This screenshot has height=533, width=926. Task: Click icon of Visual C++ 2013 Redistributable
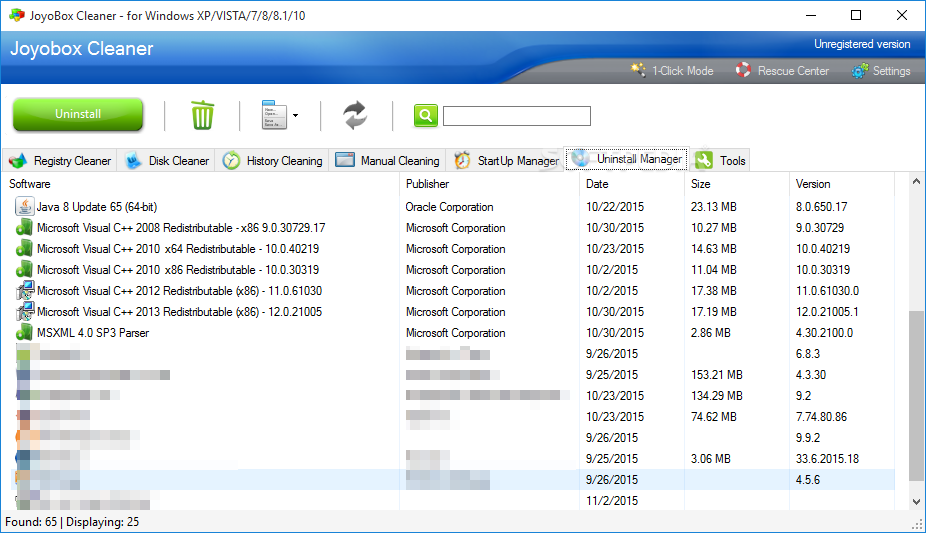coord(25,312)
